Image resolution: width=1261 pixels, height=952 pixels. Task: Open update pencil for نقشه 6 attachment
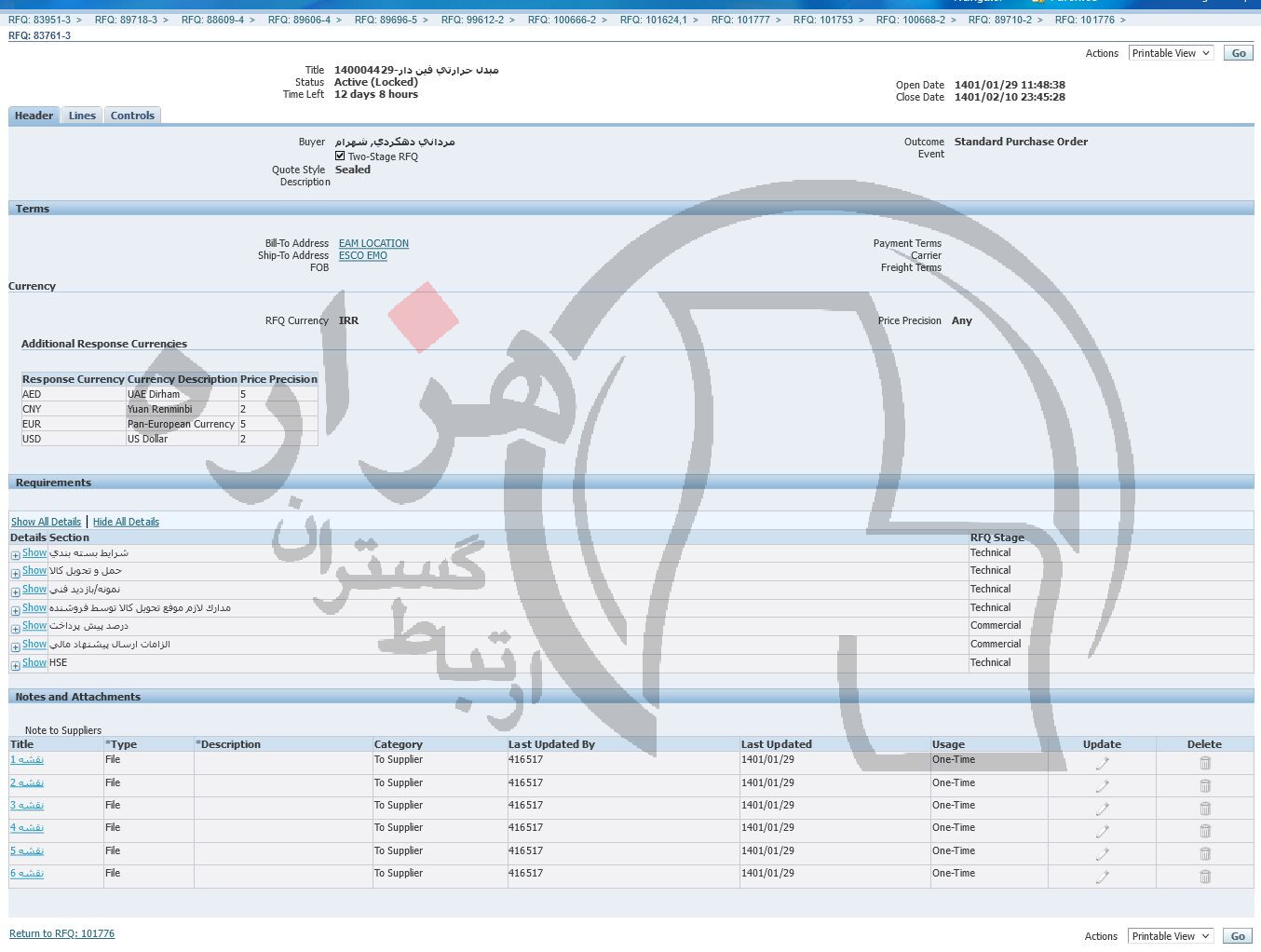pyautogui.click(x=1102, y=877)
